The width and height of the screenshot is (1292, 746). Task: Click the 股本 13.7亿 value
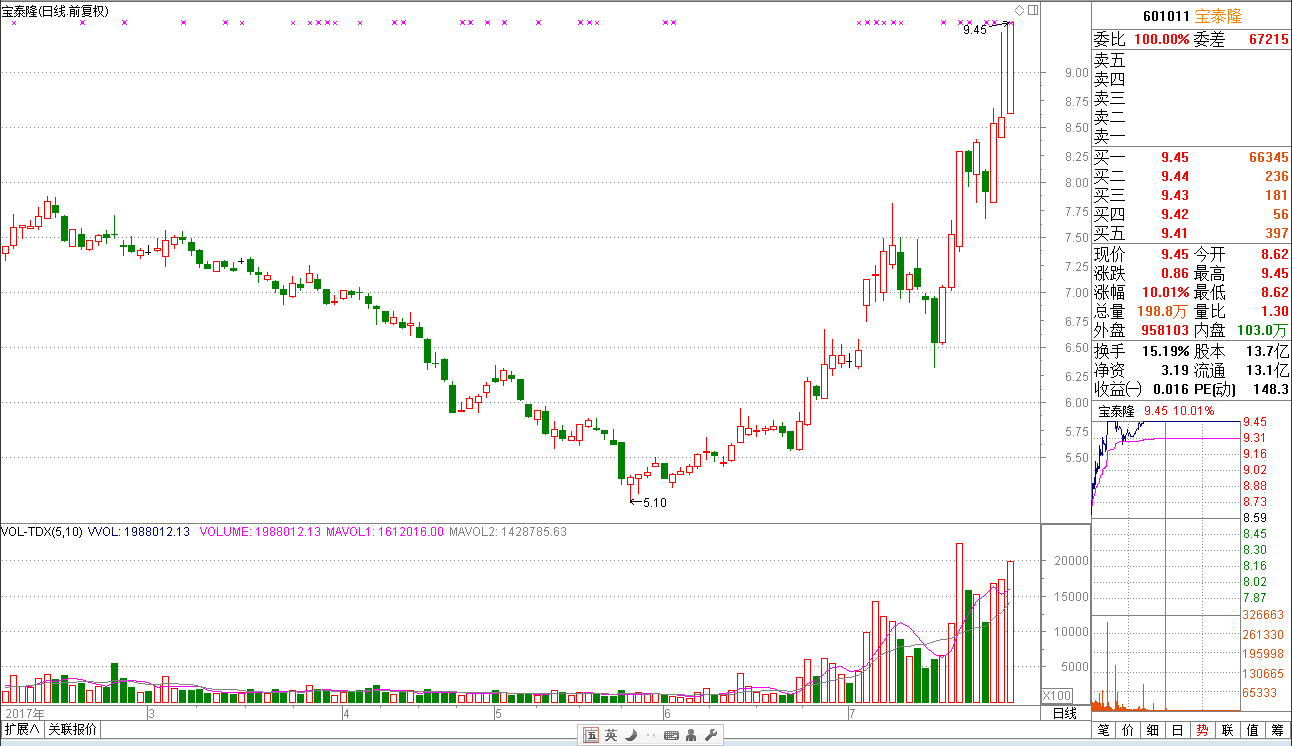point(1268,351)
